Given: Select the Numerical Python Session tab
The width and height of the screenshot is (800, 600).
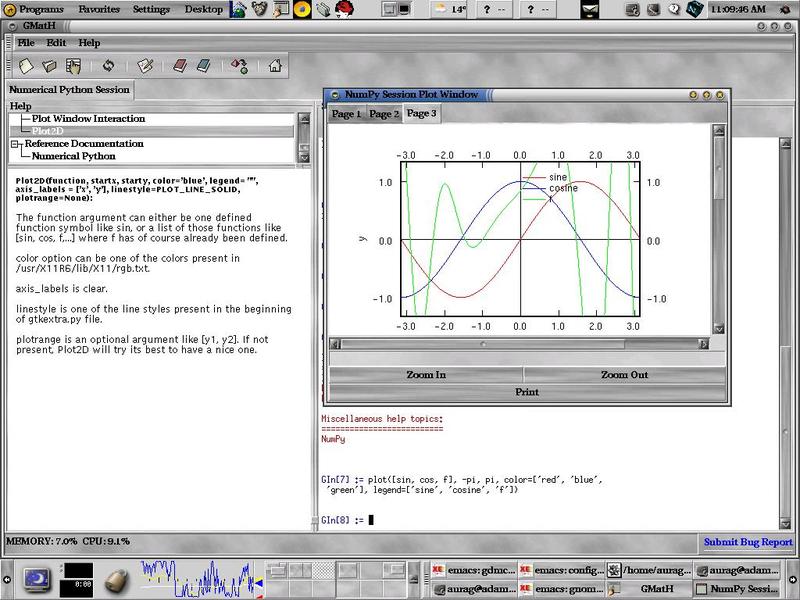Looking at the screenshot, I should (x=69, y=90).
